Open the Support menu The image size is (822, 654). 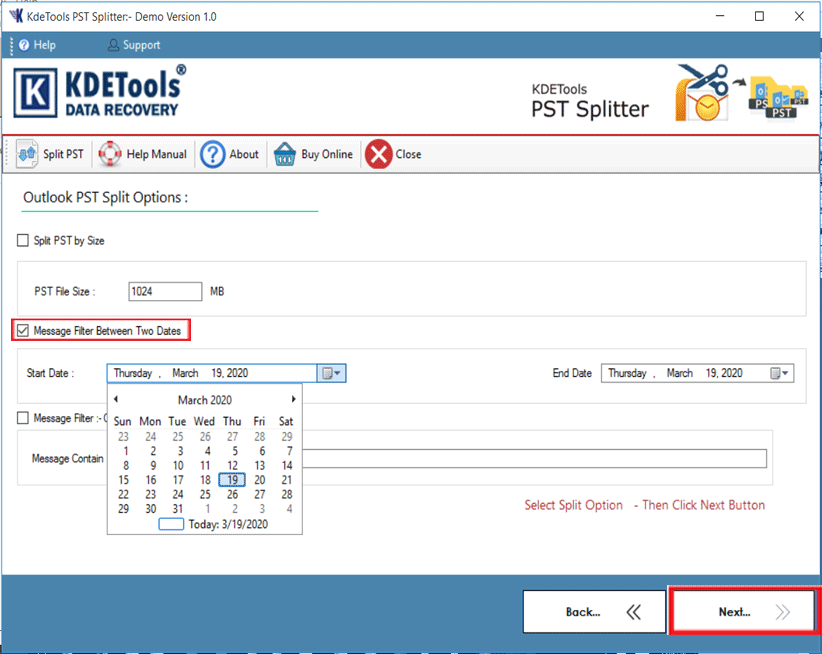[141, 45]
